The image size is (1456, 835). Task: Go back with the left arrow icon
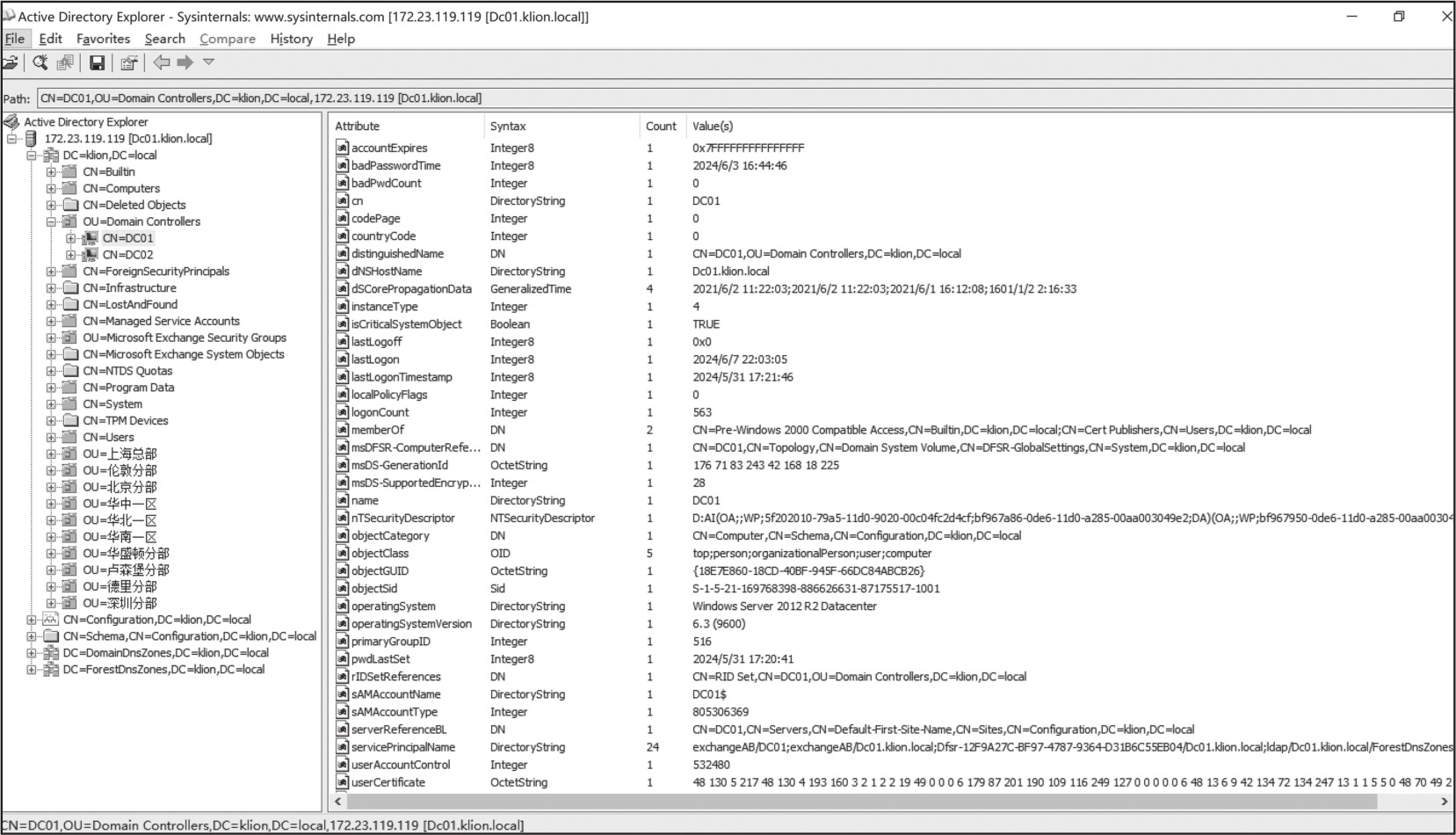pos(162,62)
